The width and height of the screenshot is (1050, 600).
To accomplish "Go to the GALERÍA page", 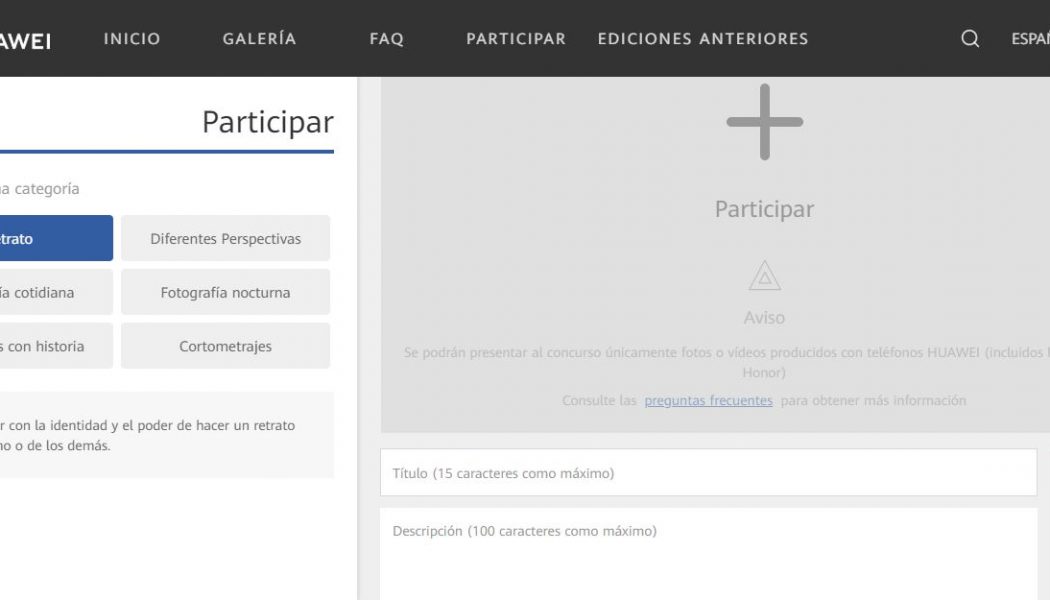I will click(259, 39).
